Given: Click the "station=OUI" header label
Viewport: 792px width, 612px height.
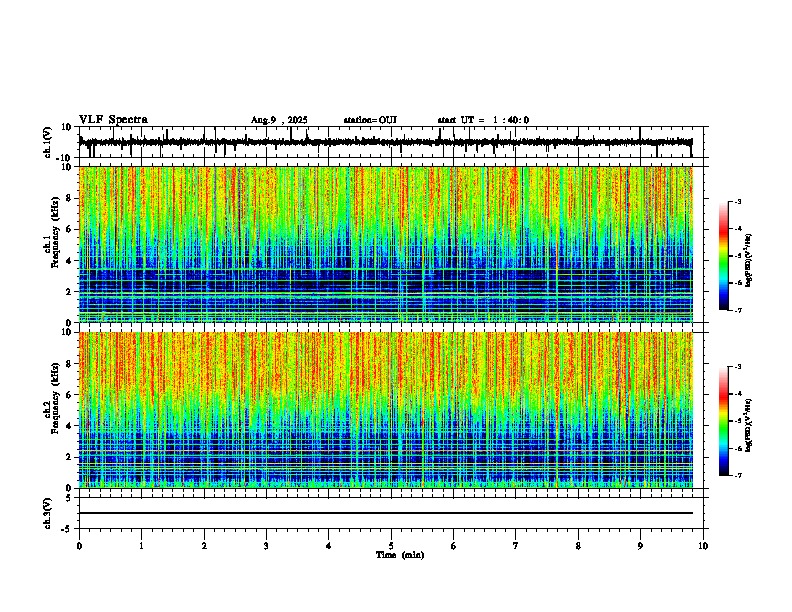Looking at the screenshot, I should click(x=370, y=120).
